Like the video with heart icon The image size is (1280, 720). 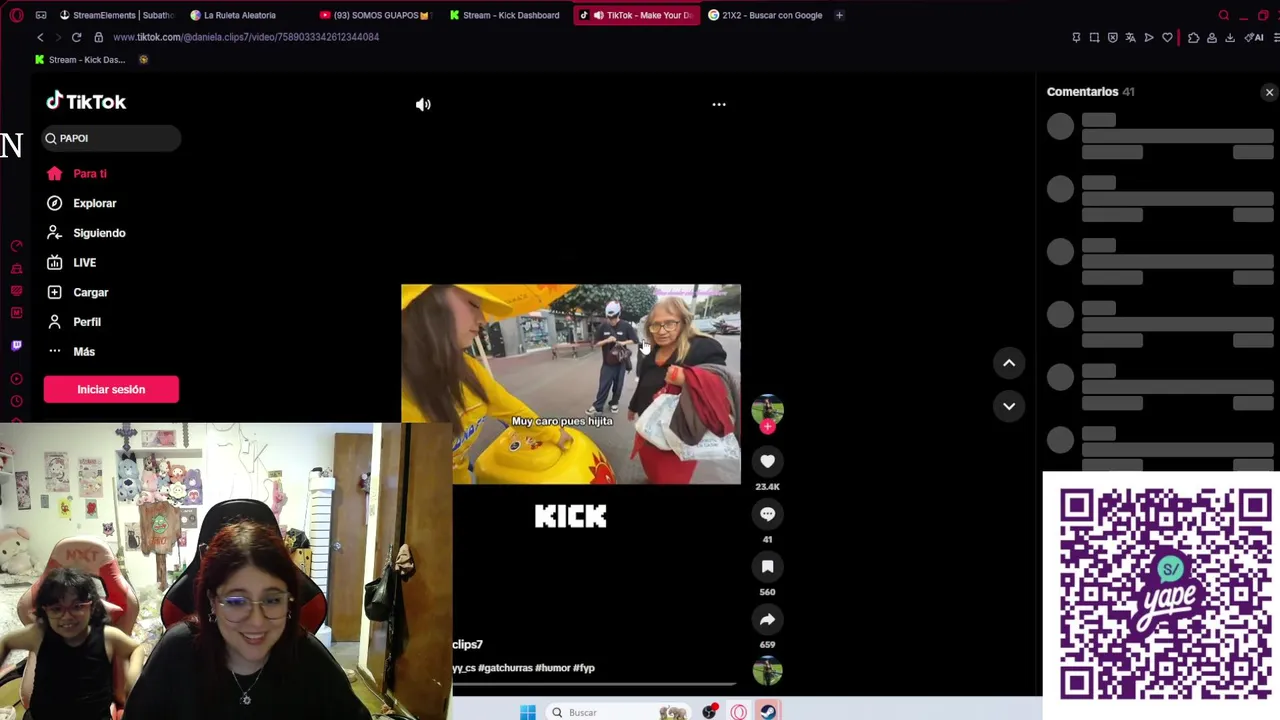click(767, 461)
